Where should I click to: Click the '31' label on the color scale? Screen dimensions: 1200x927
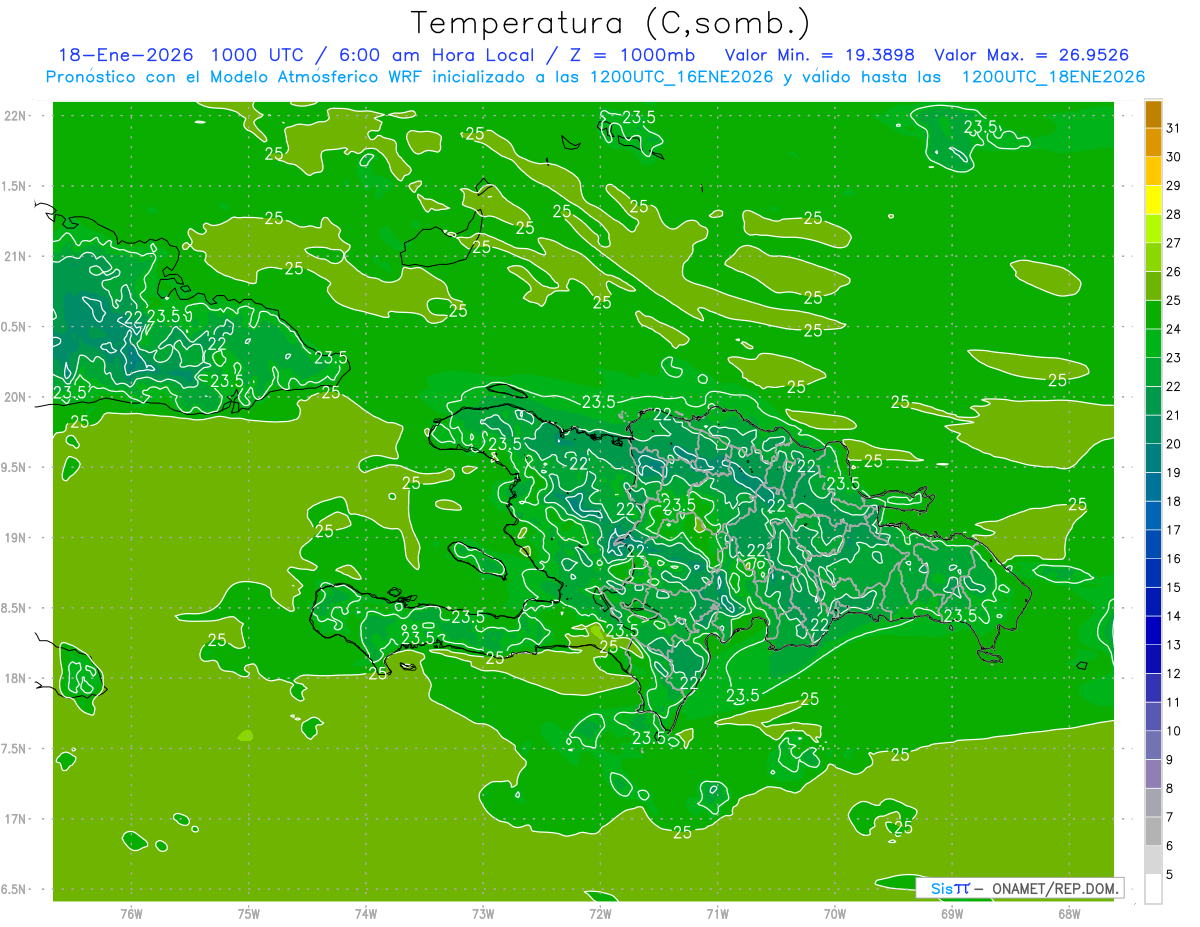[1174, 128]
